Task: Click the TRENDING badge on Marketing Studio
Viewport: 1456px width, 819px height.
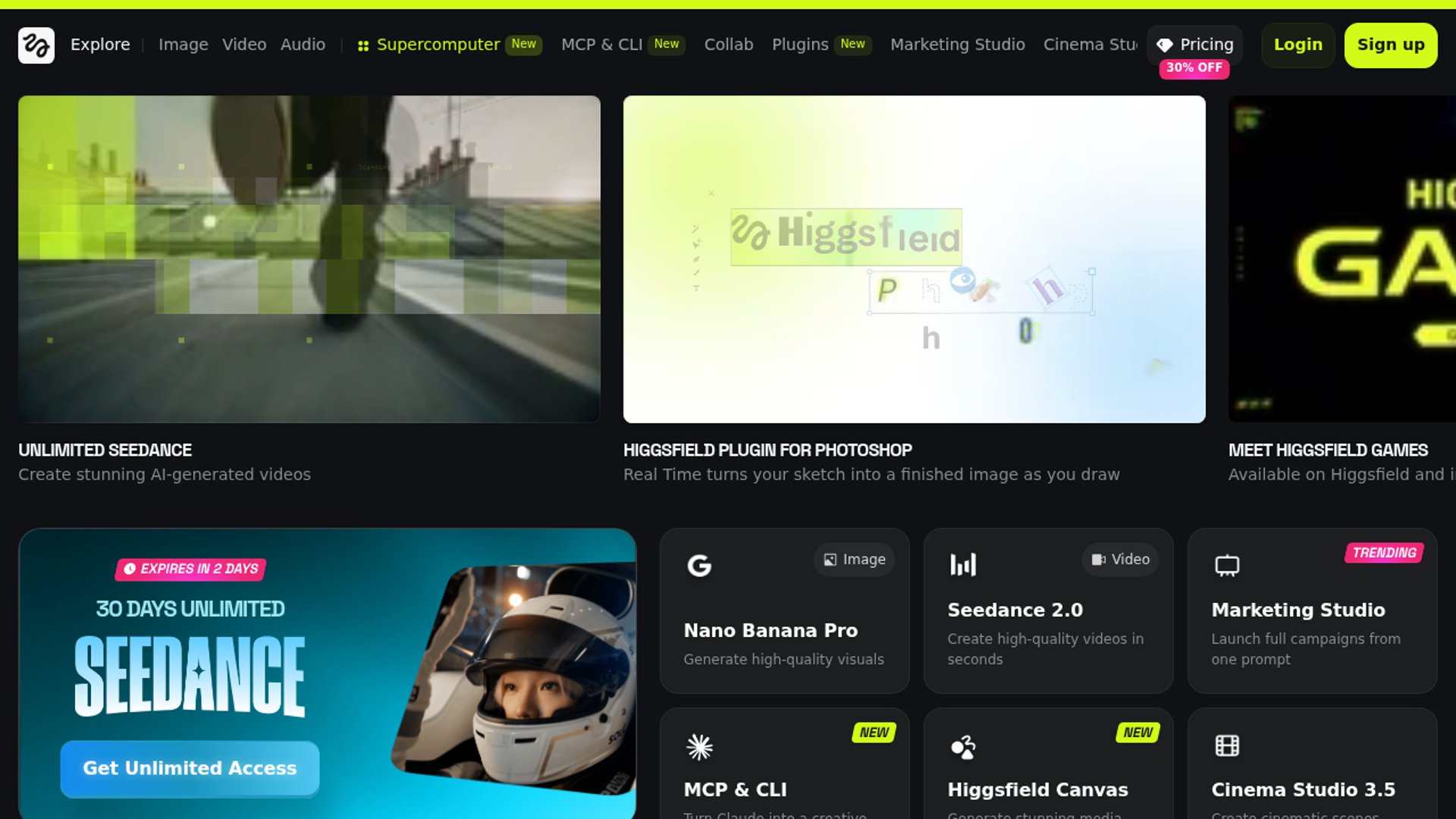Action: point(1384,553)
